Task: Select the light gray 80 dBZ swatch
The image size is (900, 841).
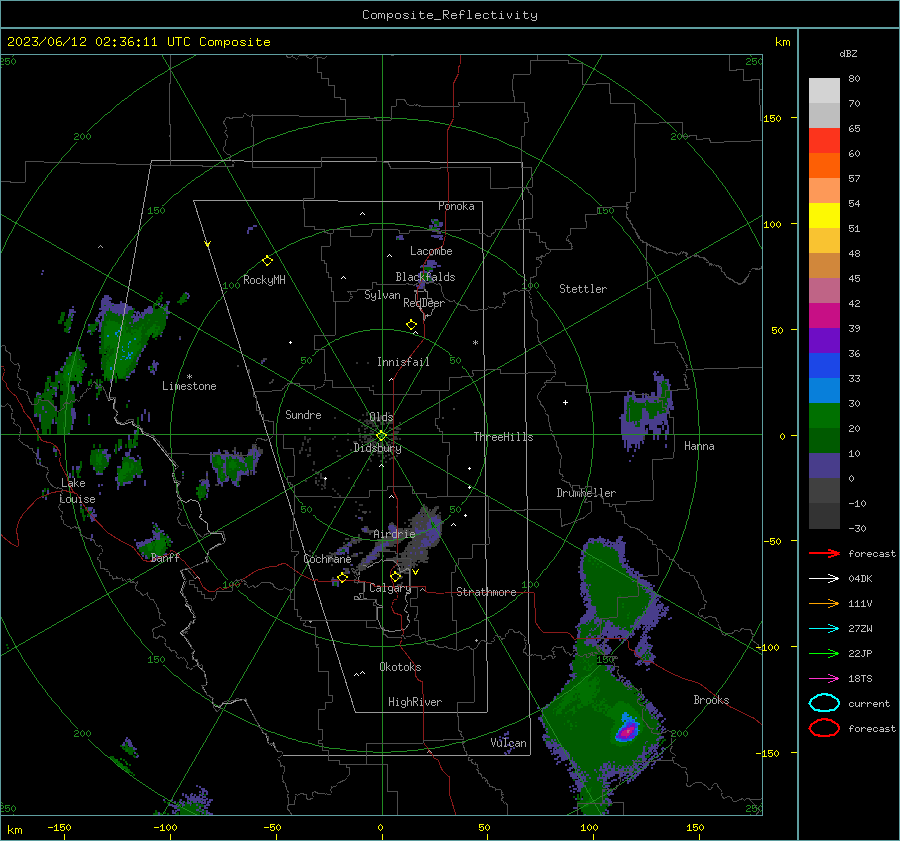Action: click(824, 90)
